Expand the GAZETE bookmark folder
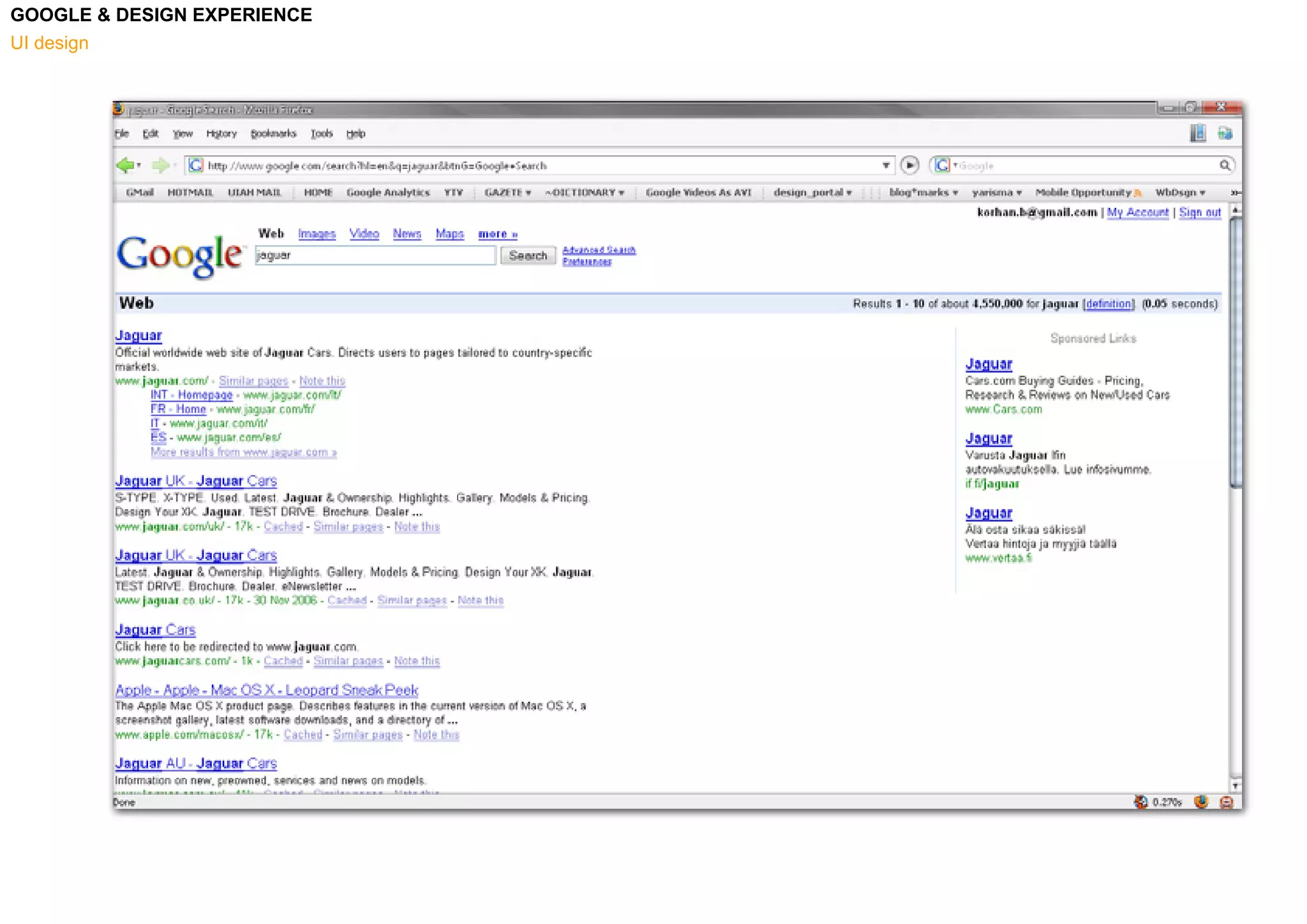The width and height of the screenshot is (1307, 924). [x=507, y=192]
